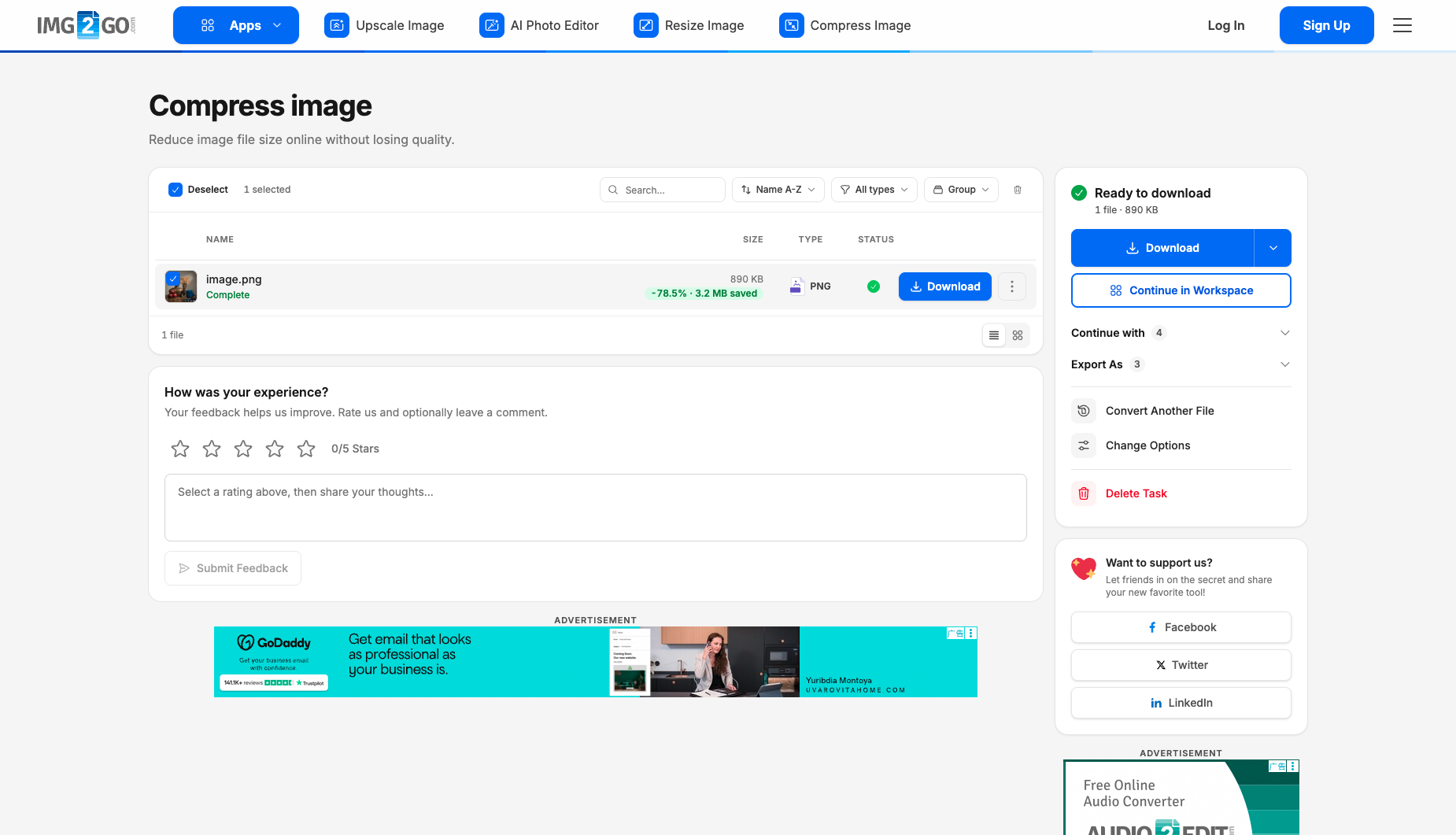Expand the Export As section
The width and height of the screenshot is (1456, 835).
coord(1181,364)
